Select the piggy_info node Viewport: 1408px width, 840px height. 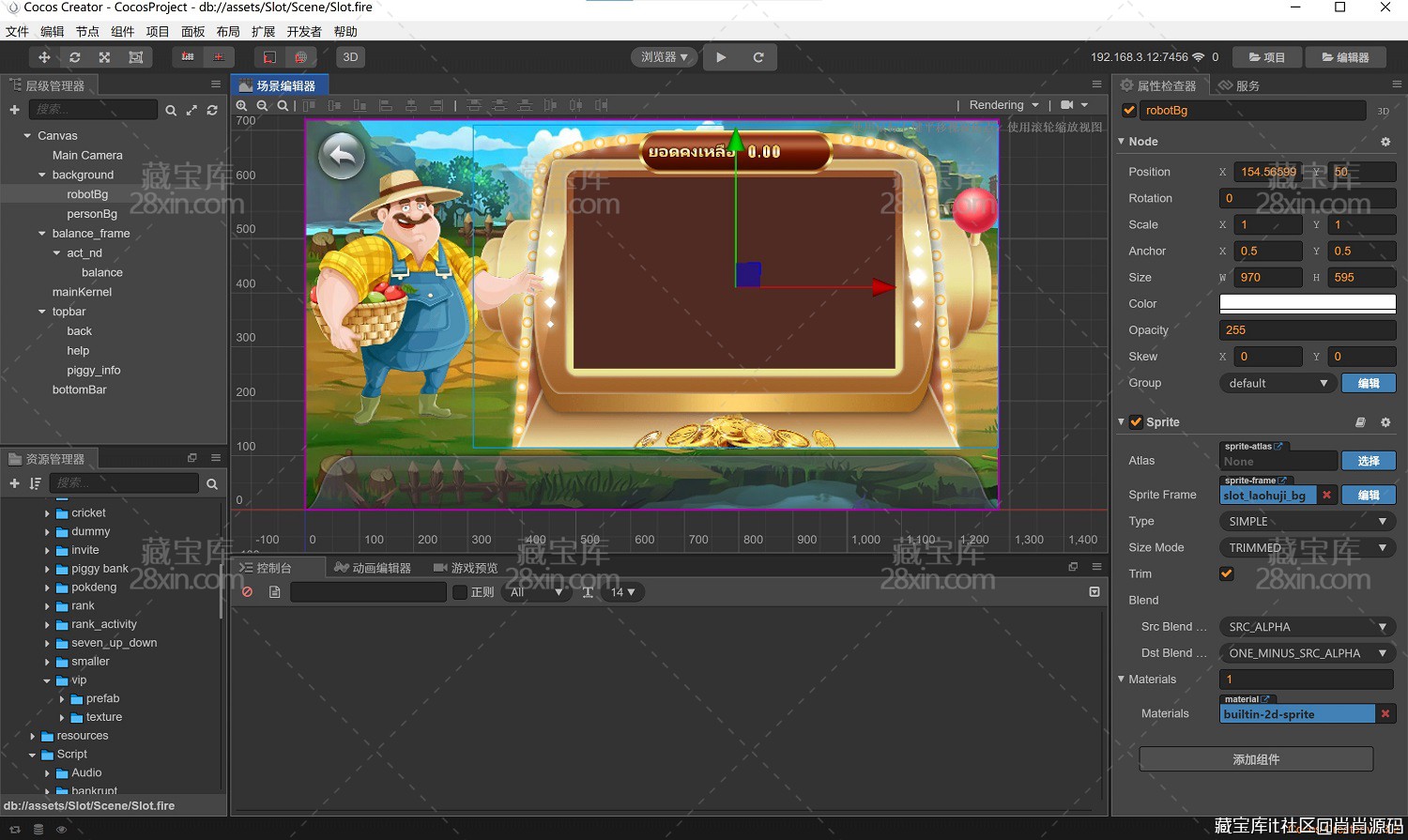93,370
